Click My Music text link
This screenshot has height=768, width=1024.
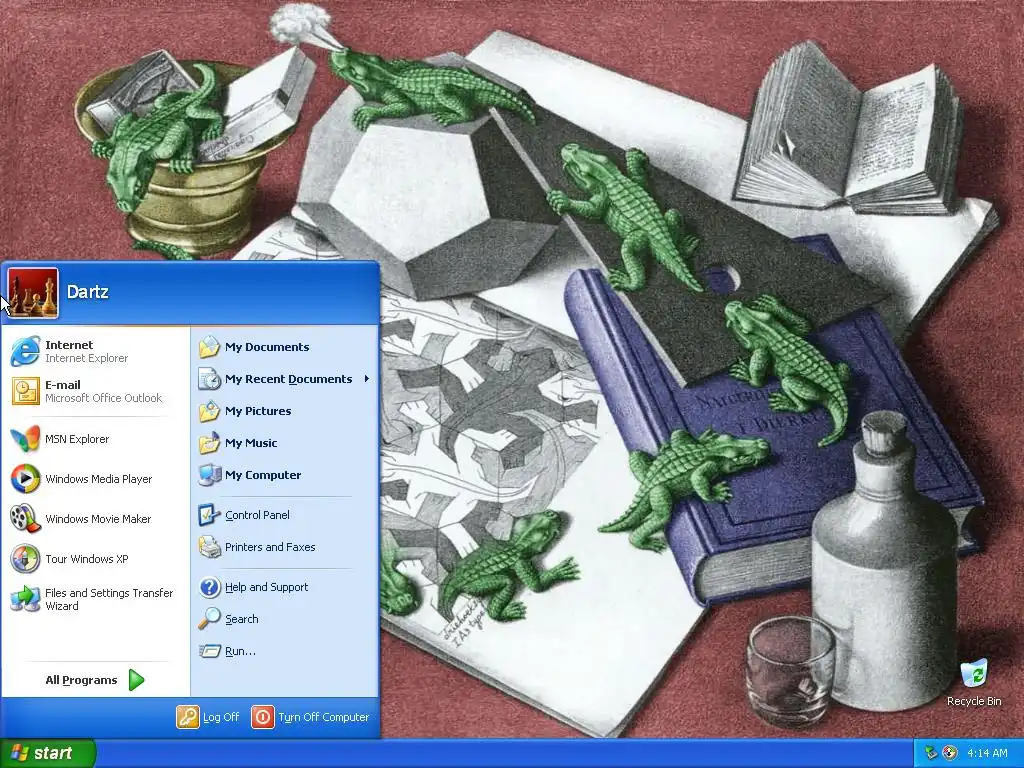coord(251,443)
